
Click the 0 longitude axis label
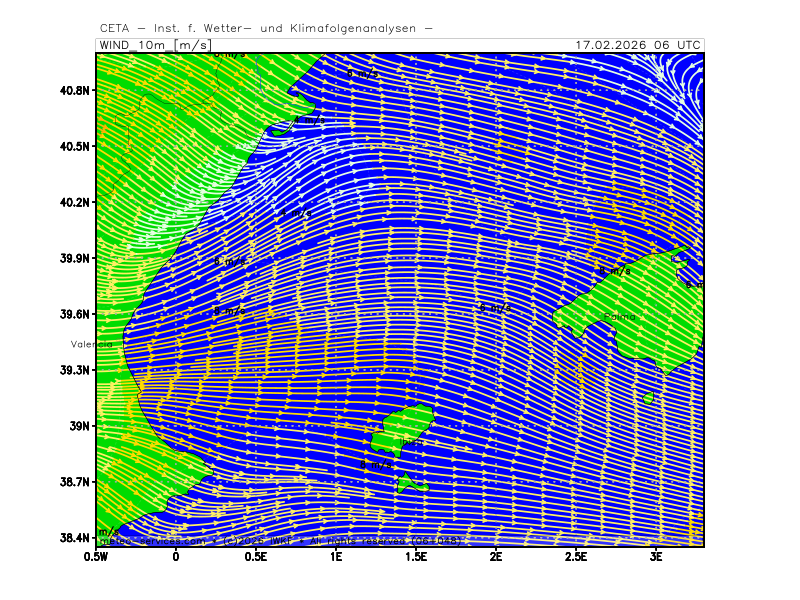[x=176, y=556]
